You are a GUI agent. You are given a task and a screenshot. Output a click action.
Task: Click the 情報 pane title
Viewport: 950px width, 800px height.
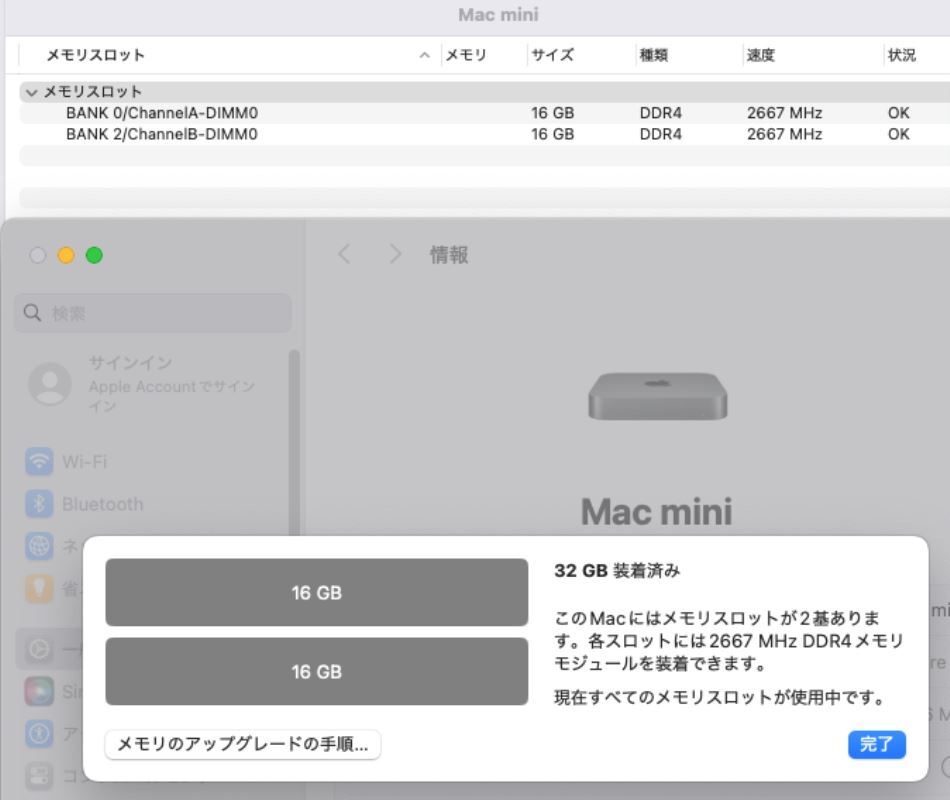pyautogui.click(x=449, y=255)
